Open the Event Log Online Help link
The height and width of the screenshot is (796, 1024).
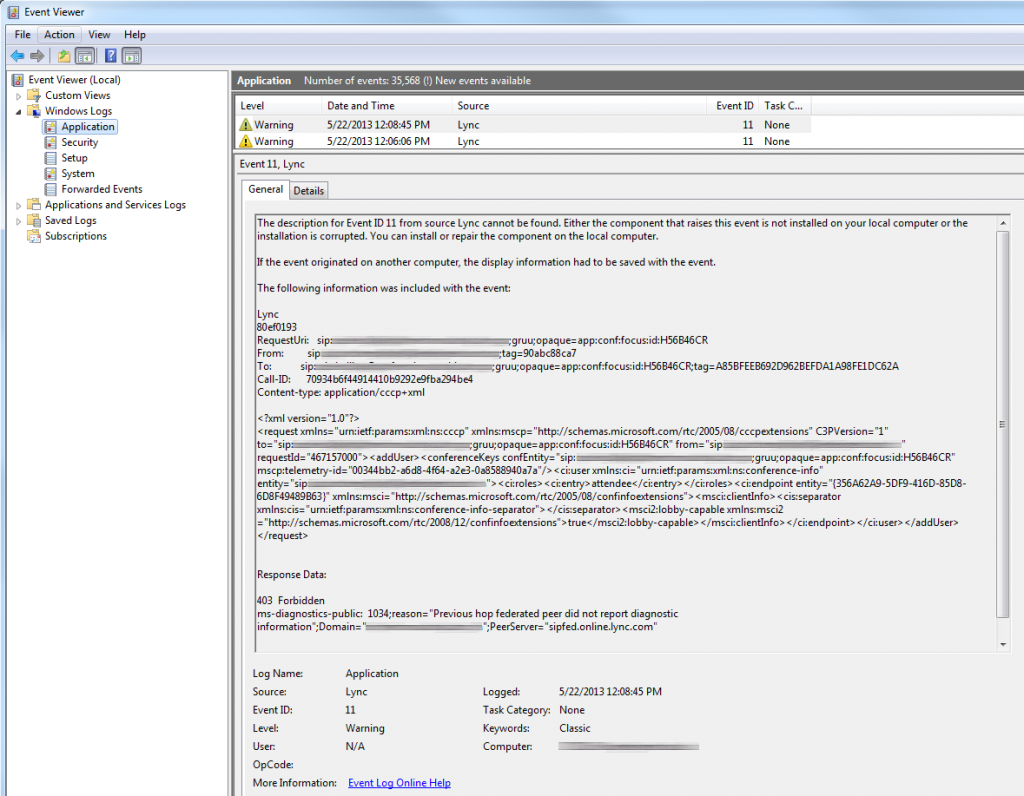399,783
